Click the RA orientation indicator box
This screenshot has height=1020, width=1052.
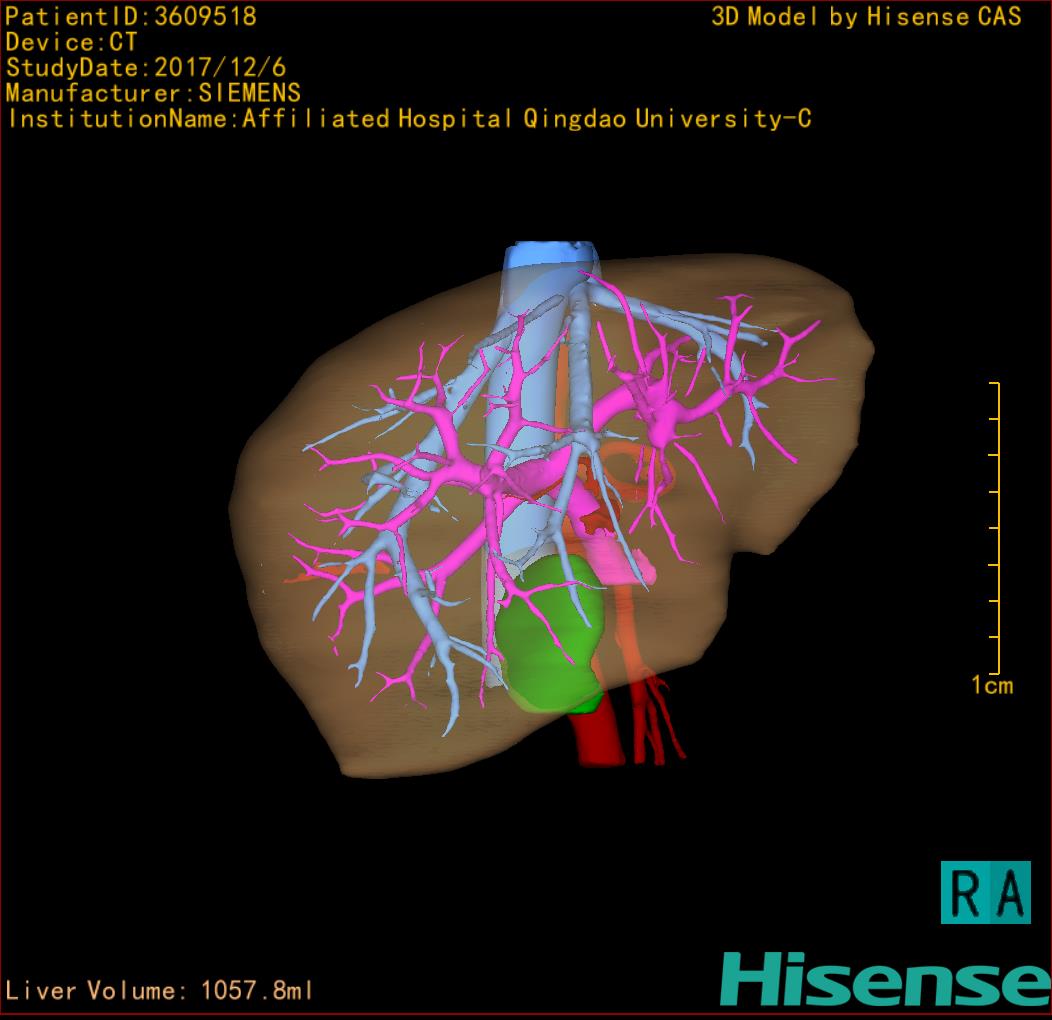[986, 892]
